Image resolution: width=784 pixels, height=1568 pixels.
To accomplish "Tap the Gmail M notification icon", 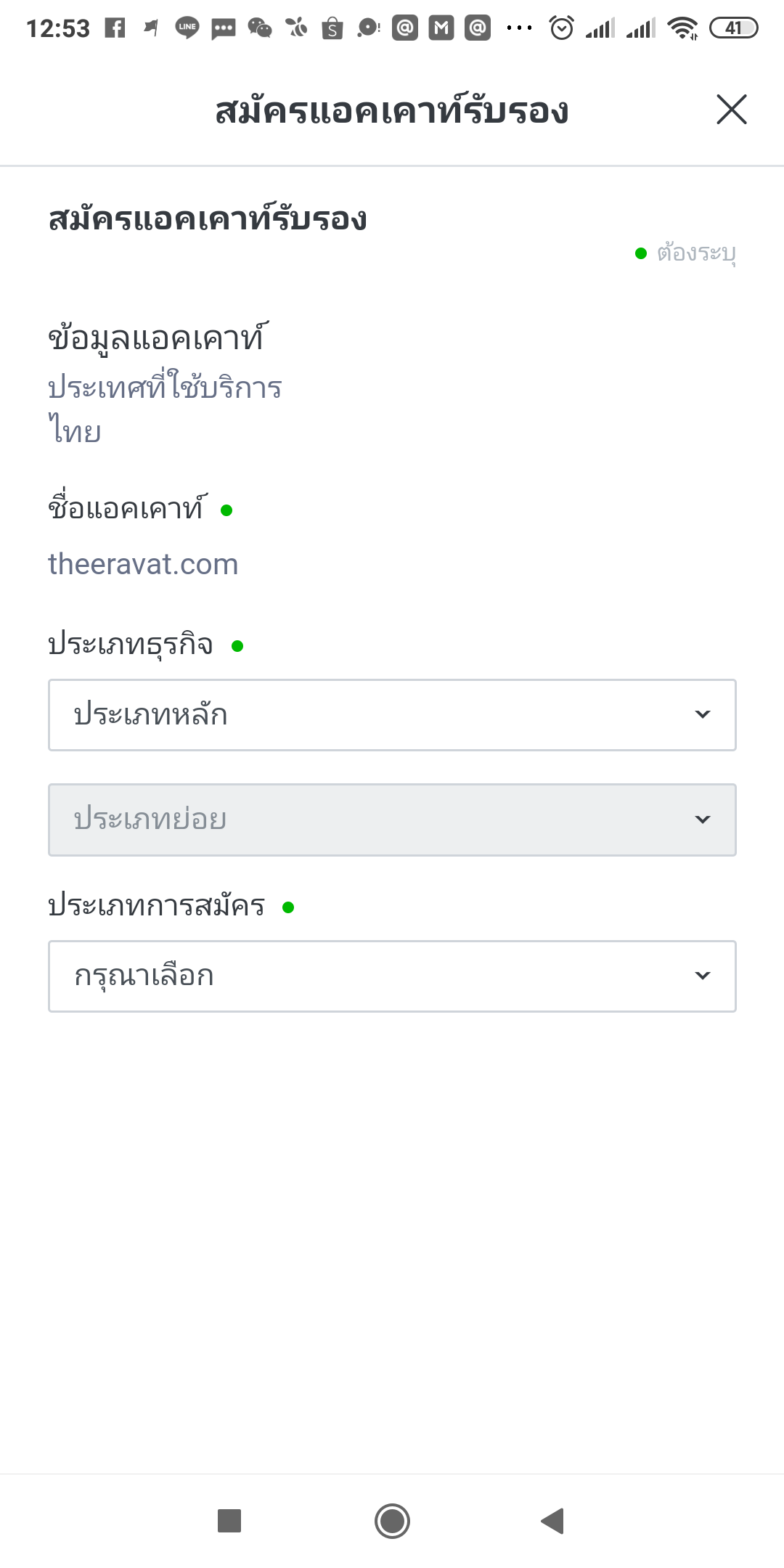I will coord(441,28).
